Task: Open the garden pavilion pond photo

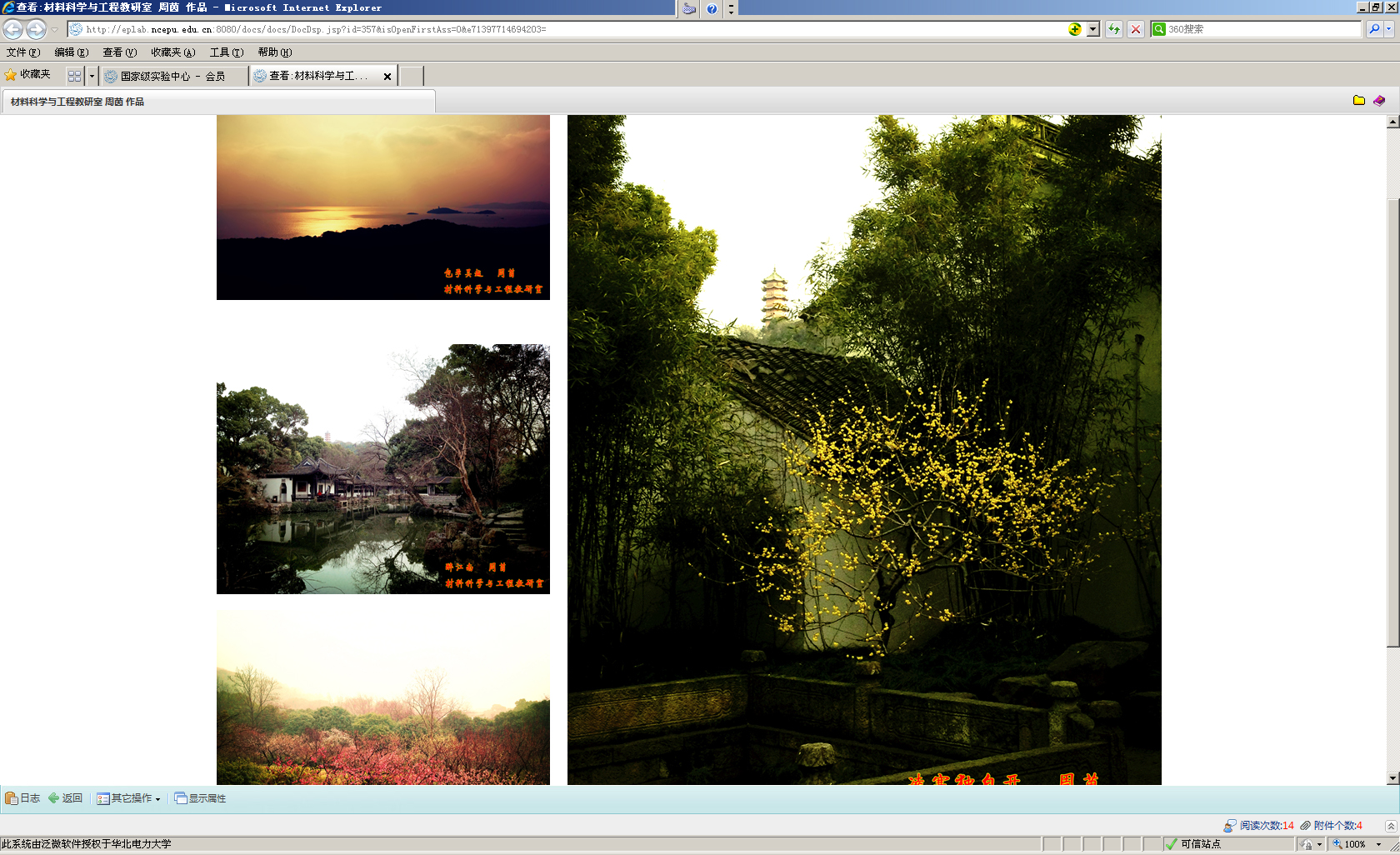Action: 383,469
